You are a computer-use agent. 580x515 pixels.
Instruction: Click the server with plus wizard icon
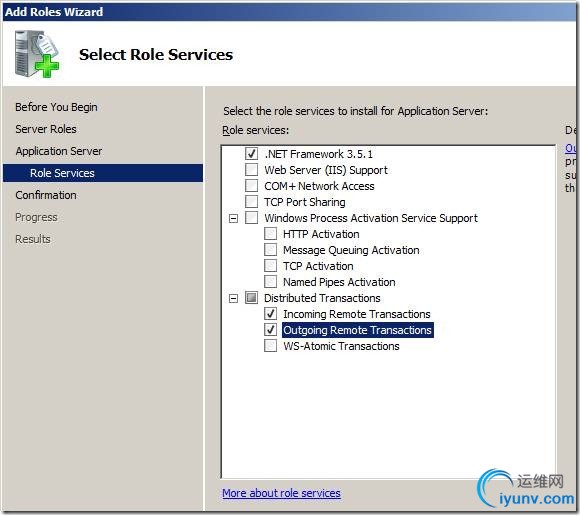37,54
